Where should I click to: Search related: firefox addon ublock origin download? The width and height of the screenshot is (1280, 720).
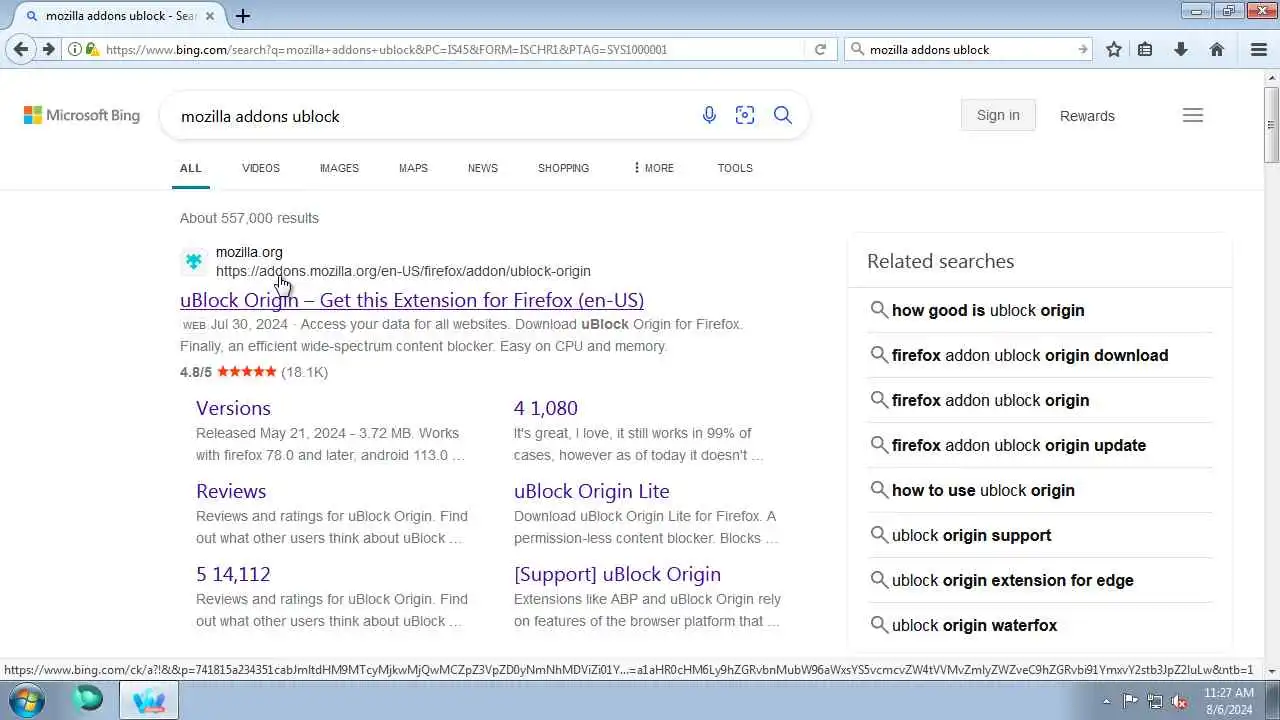pos(1030,355)
